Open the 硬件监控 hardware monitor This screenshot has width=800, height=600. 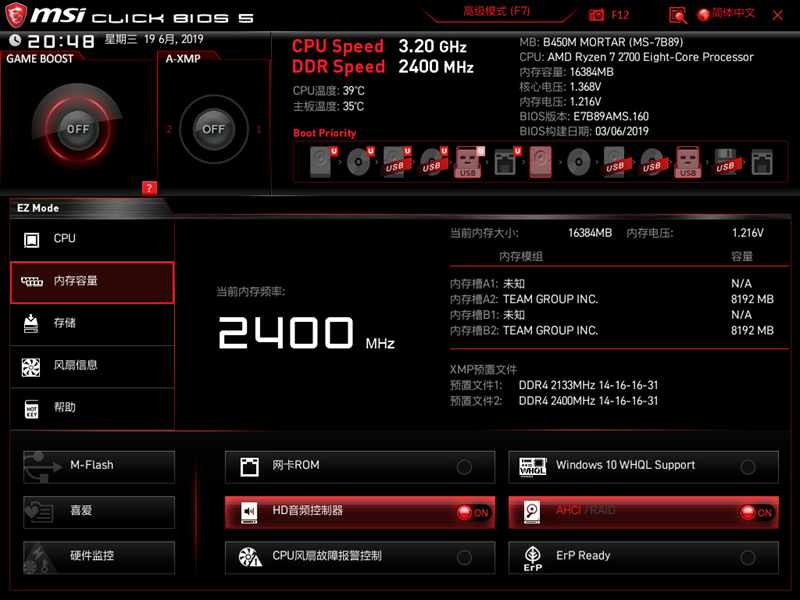click(99, 557)
